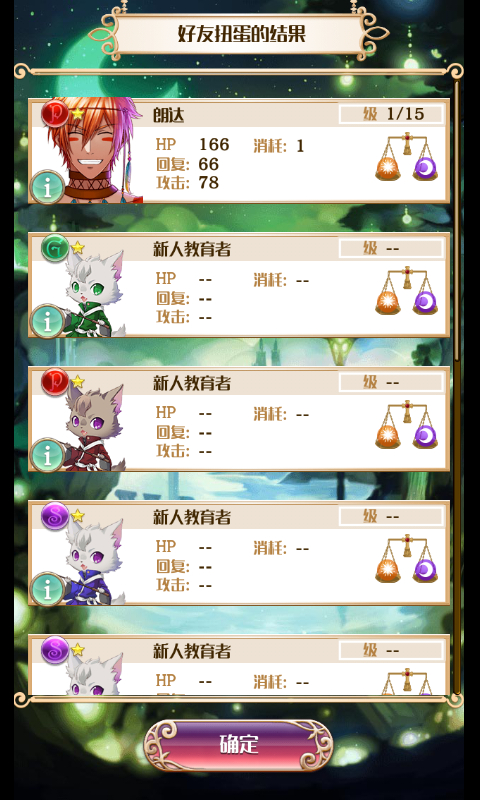Image resolution: width=480 pixels, height=800 pixels.
Task: Click 级 1/15 level box
Action: [391, 114]
